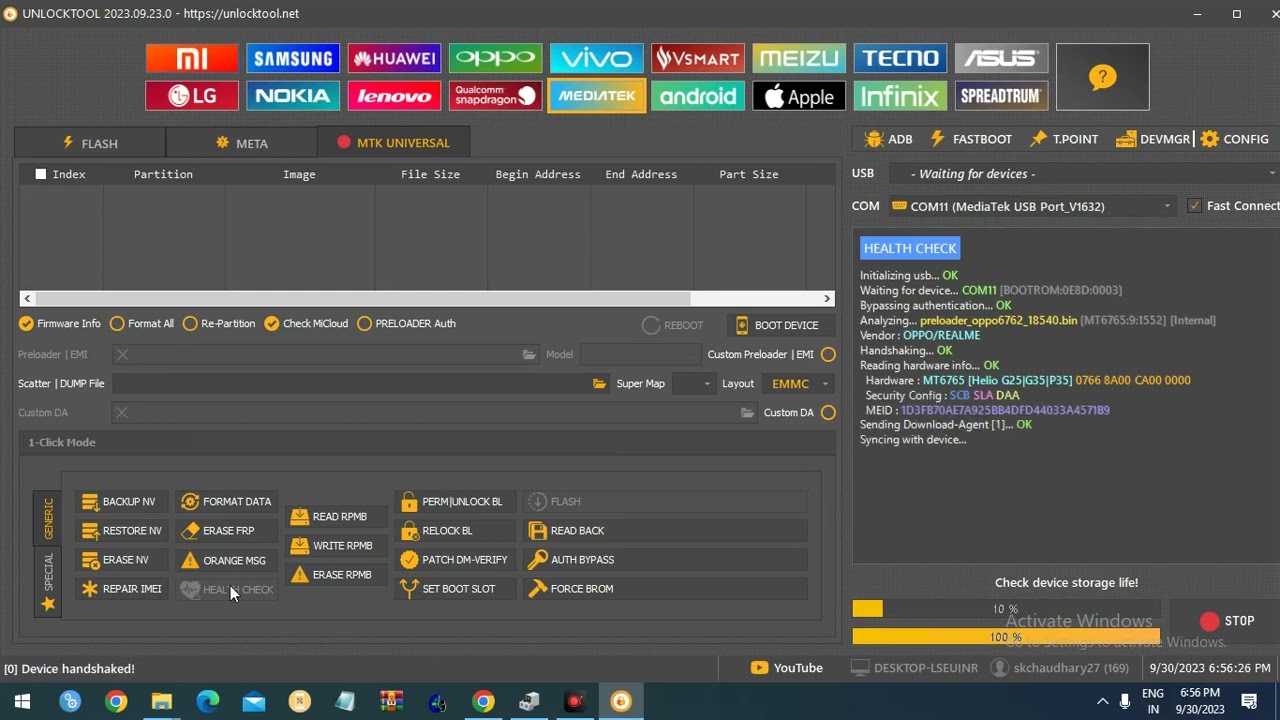Select the Xiaomi MI brand icon
This screenshot has height=720, width=1280.
(192, 58)
